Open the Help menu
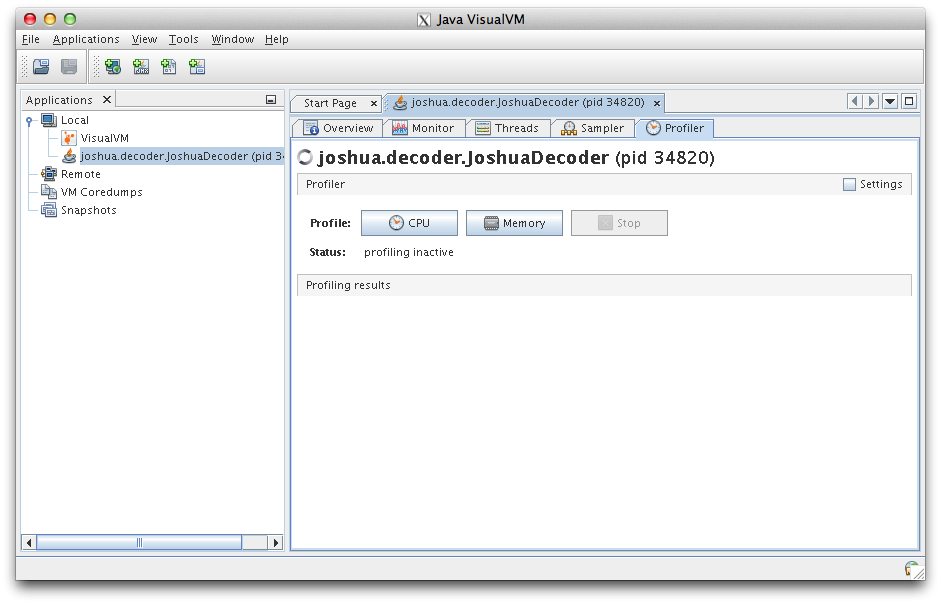941x604 pixels. pyautogui.click(x=277, y=40)
